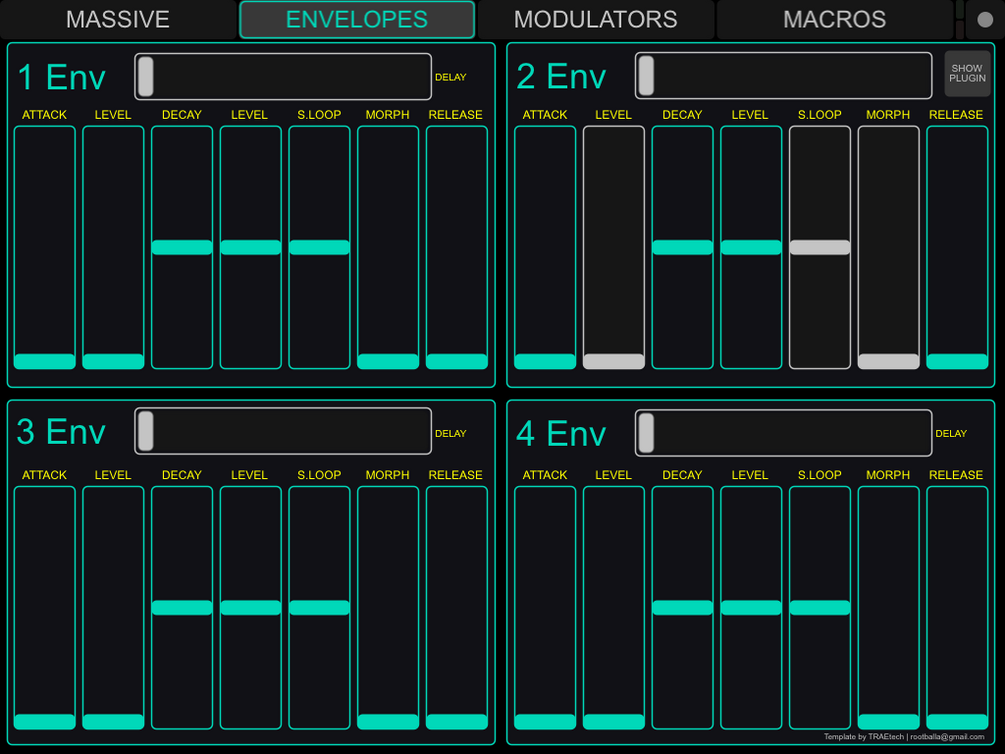The image size is (1005, 754).
Task: Click the 3 Env S.LOOP fader
Action: point(319,608)
